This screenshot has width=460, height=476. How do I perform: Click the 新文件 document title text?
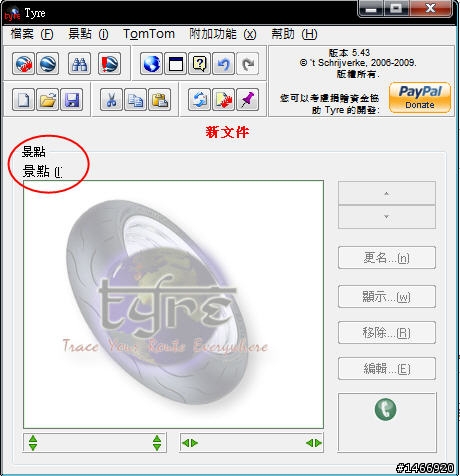point(227,132)
